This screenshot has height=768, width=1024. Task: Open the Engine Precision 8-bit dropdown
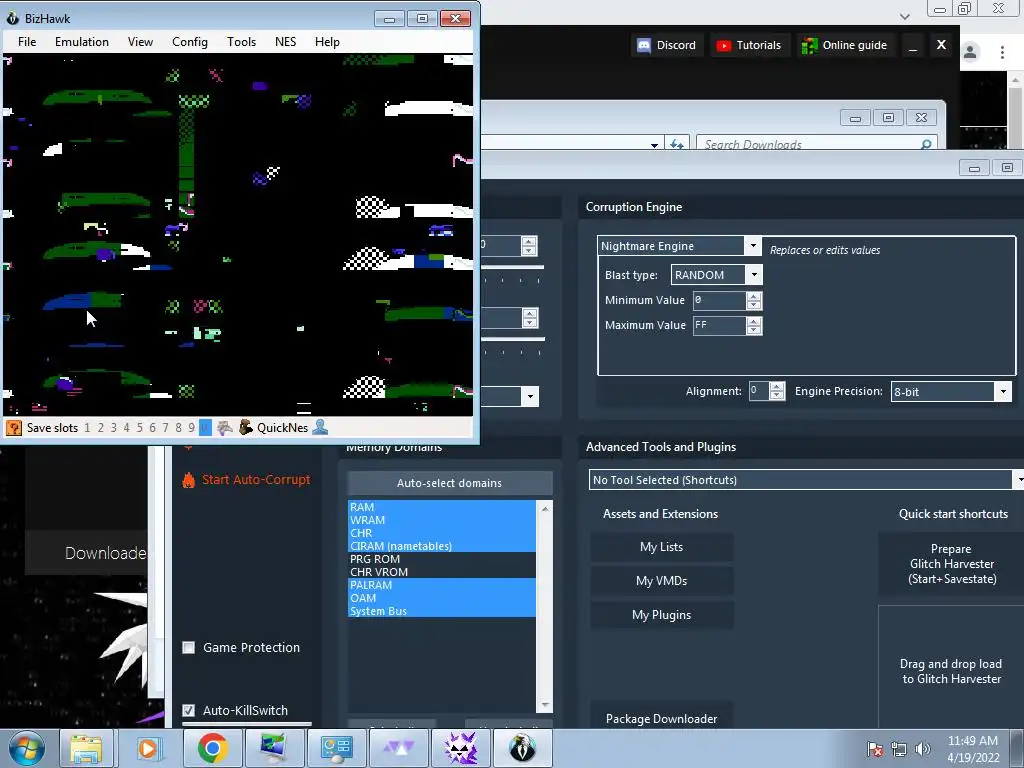pos(1003,392)
